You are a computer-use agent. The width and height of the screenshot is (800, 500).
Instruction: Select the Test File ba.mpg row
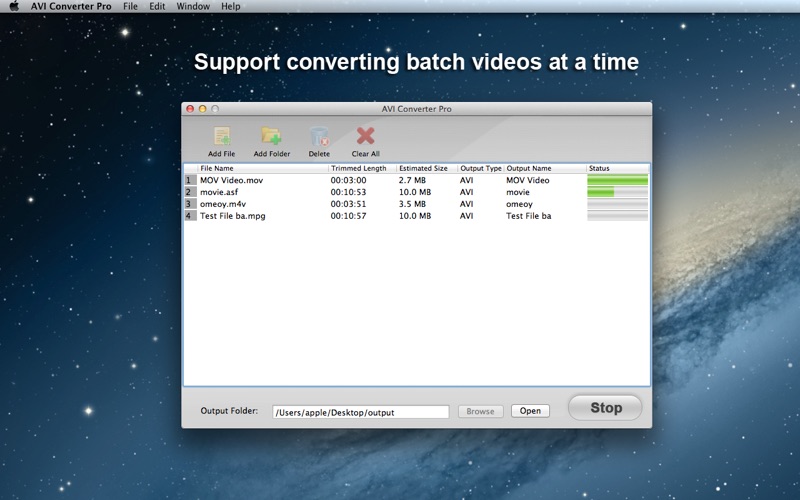(x=416, y=216)
